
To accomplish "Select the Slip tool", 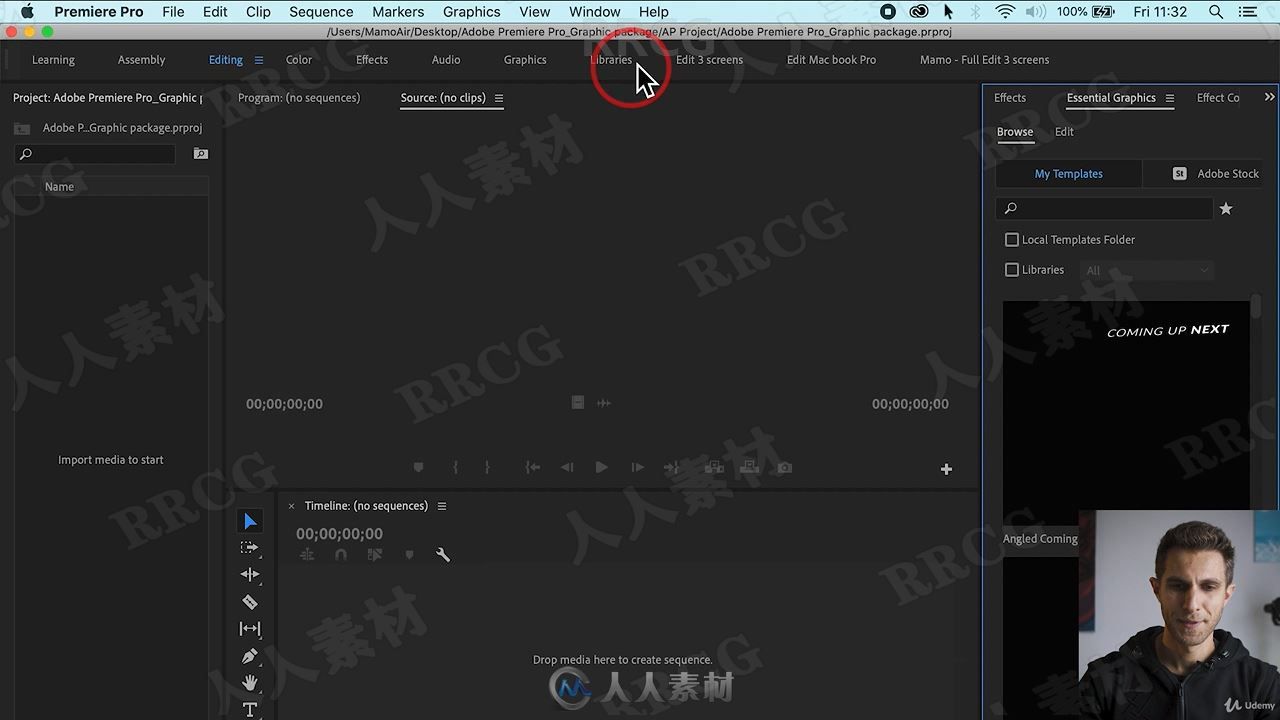I will point(250,629).
